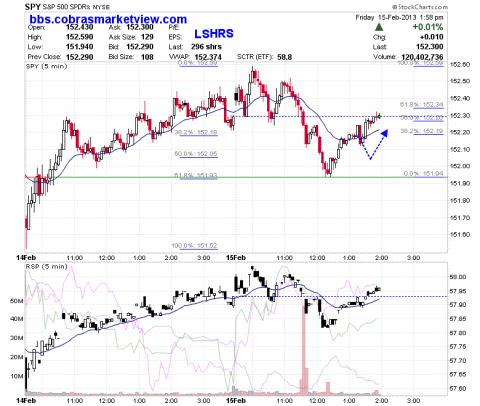This screenshot has width=480, height=406.
Task: Open the bbs.cobrasmarketview.com link text
Action: click(x=108, y=19)
